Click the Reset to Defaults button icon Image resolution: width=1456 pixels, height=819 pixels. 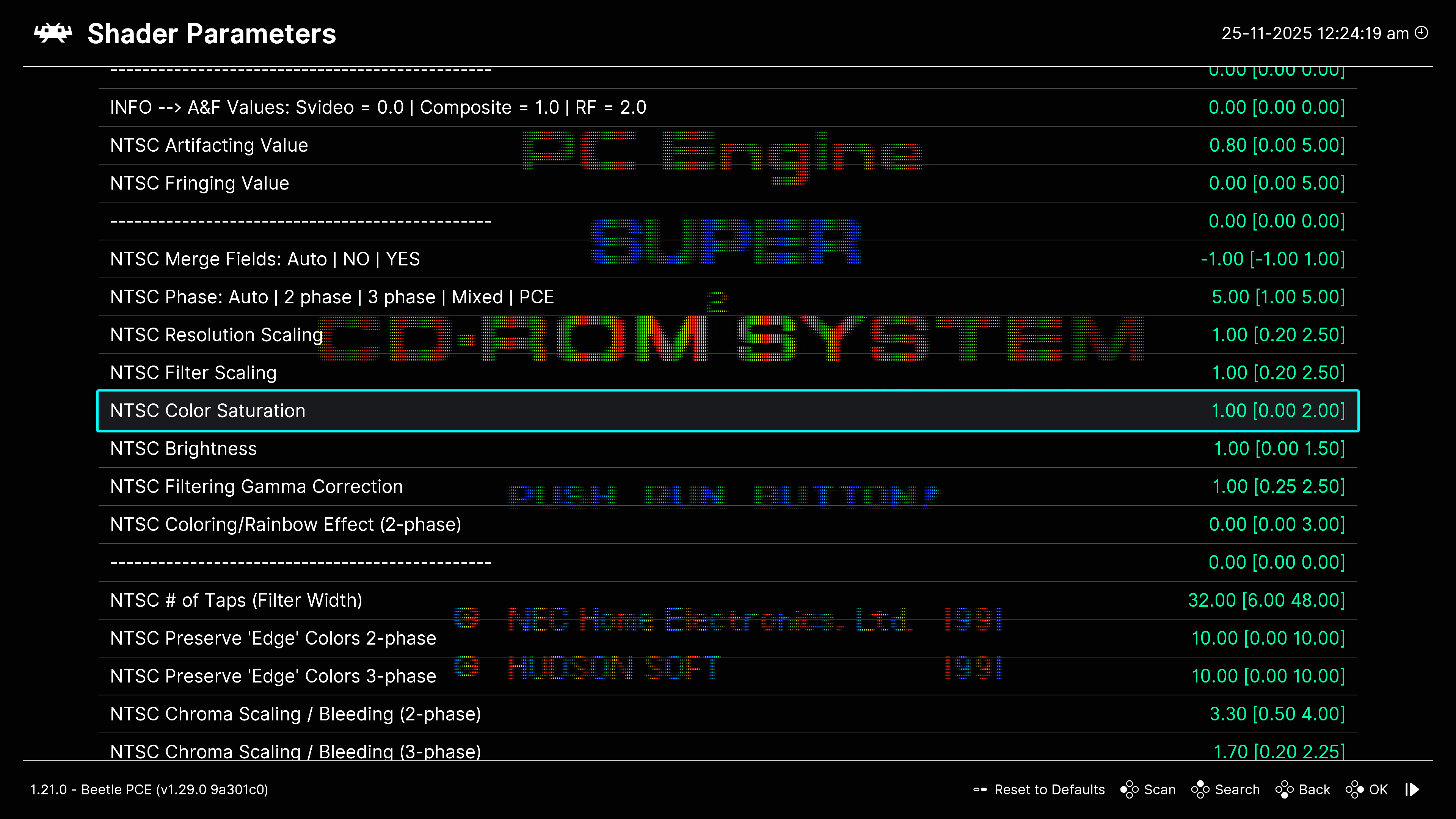[x=980, y=789]
